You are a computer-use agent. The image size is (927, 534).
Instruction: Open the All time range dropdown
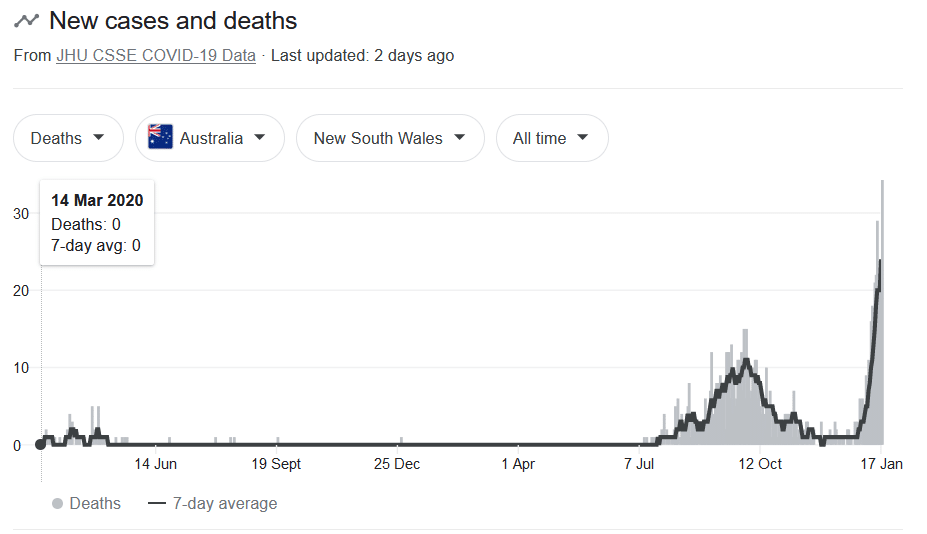[552, 138]
